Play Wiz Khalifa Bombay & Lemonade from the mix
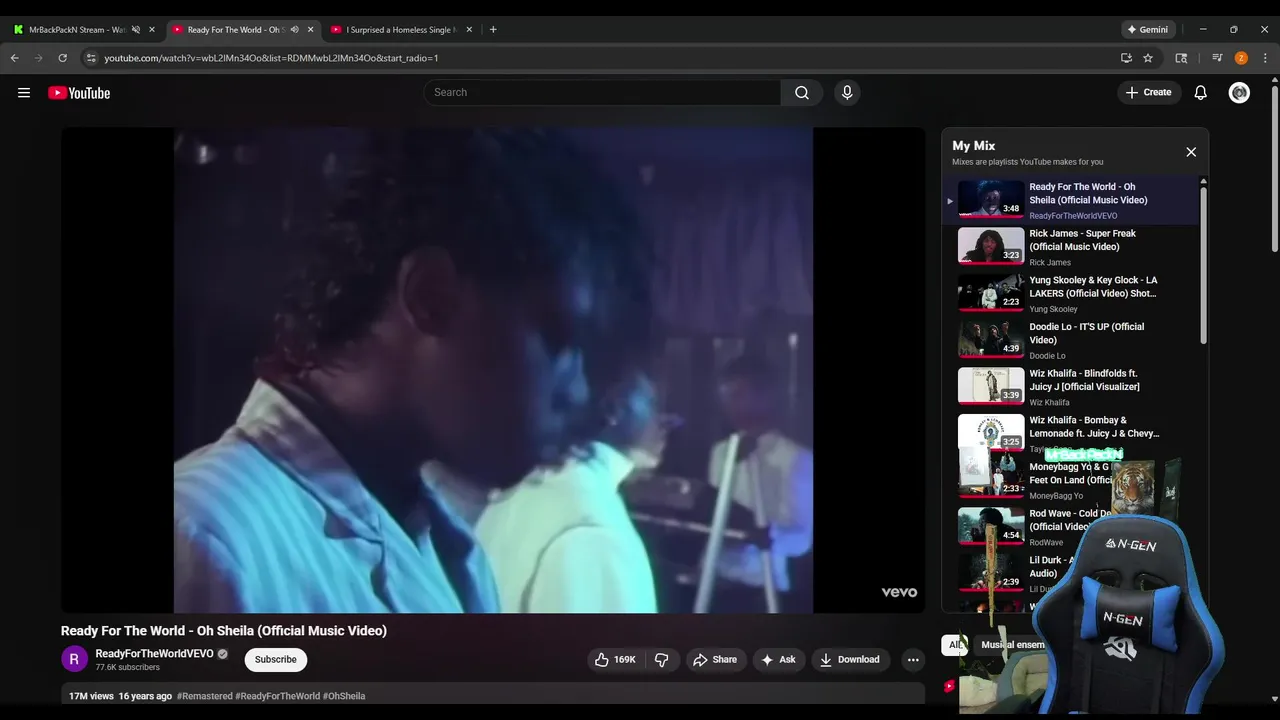Screen dimensions: 1280x720 click(1070, 434)
